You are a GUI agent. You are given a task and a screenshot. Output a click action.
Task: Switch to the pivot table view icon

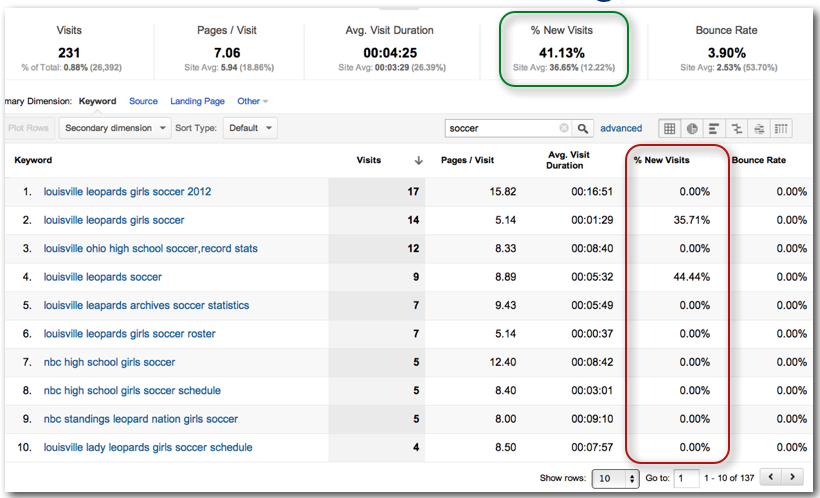[x=781, y=128]
